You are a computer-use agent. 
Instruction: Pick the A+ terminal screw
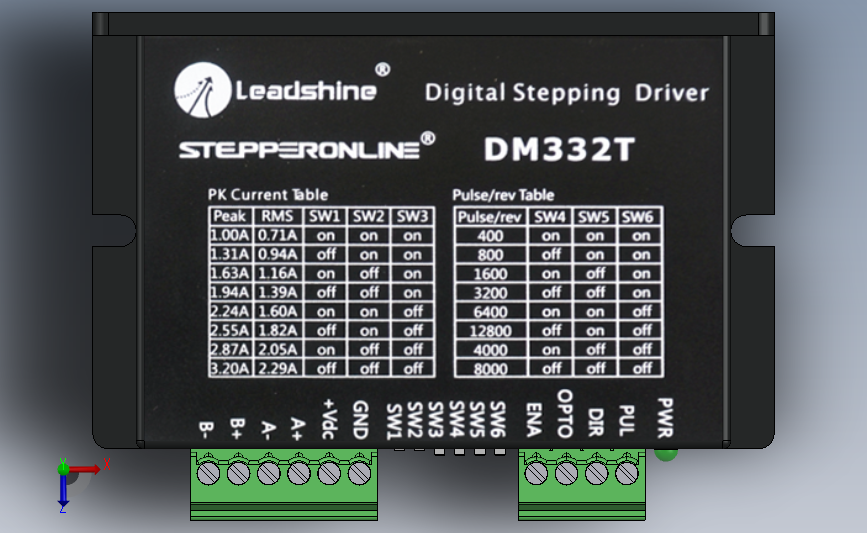click(x=299, y=473)
